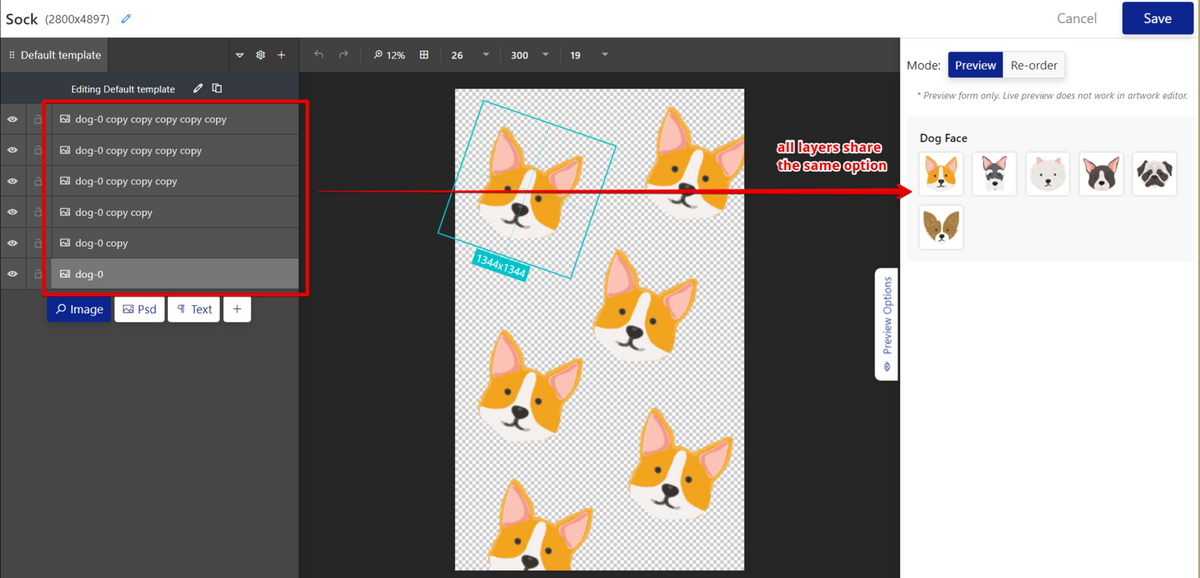The image size is (1200, 578).
Task: Hide the dog-0 layer with eye icon
Action: tap(13, 274)
